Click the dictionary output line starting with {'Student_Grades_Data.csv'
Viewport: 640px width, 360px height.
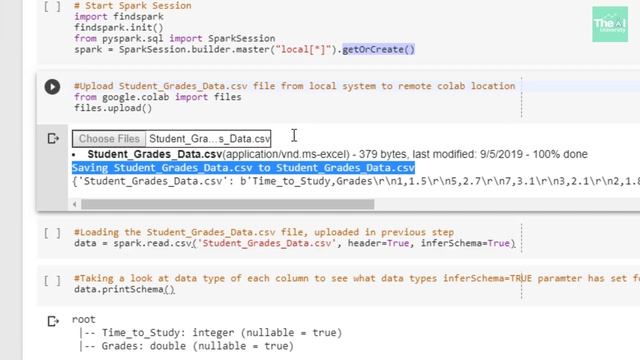point(356,181)
